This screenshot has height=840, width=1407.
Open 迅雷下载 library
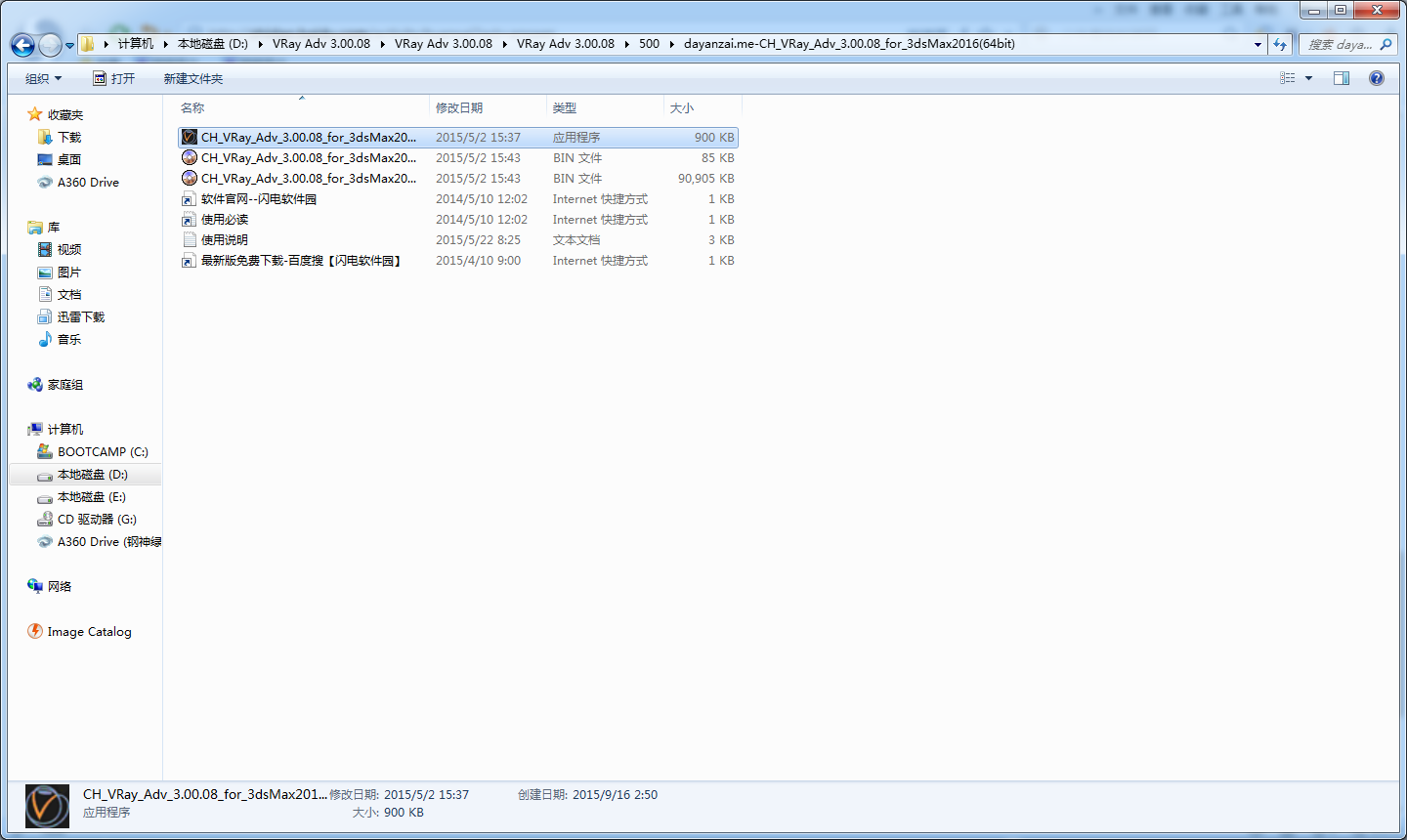pos(80,317)
